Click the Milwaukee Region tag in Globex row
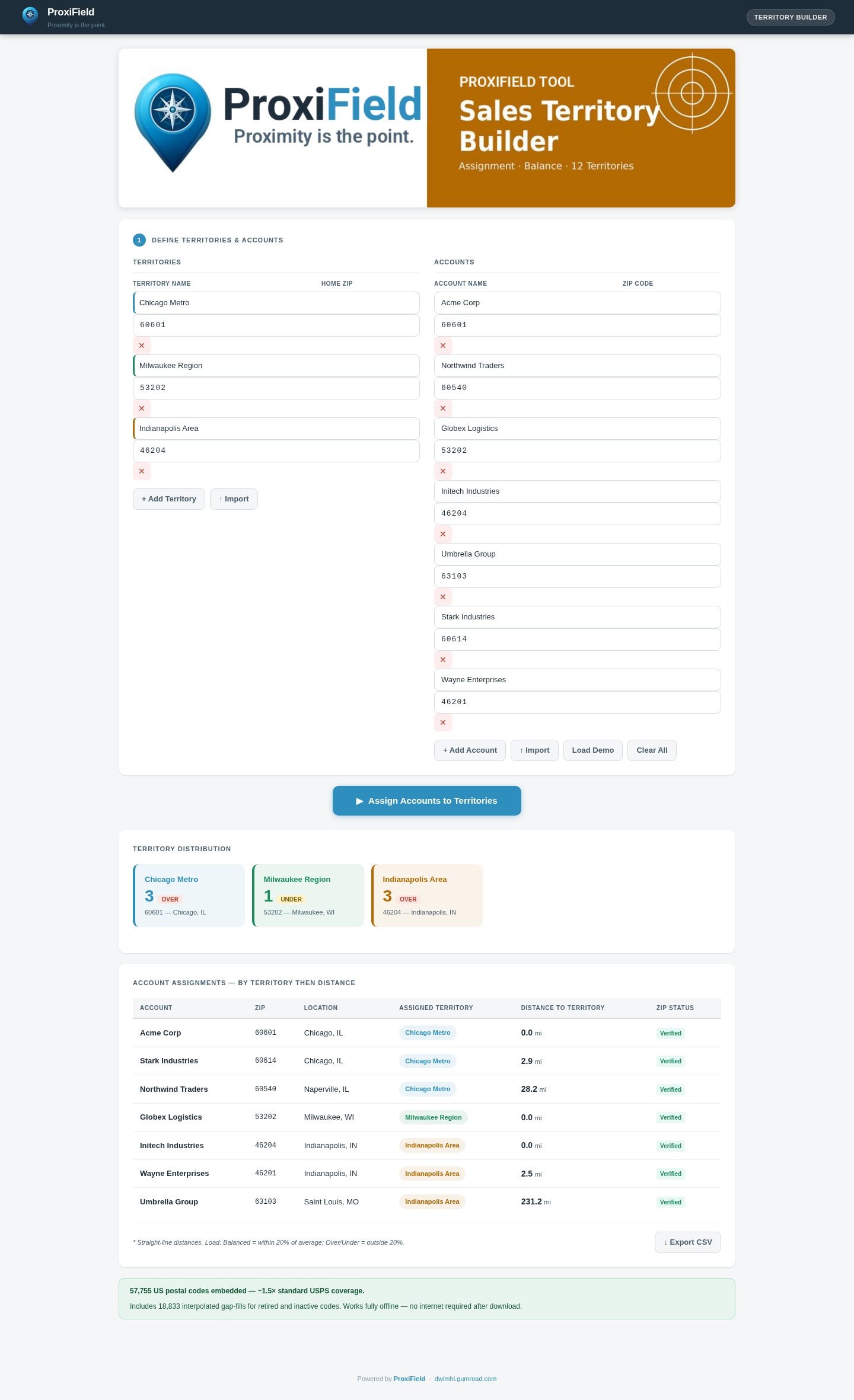 pos(434,1117)
